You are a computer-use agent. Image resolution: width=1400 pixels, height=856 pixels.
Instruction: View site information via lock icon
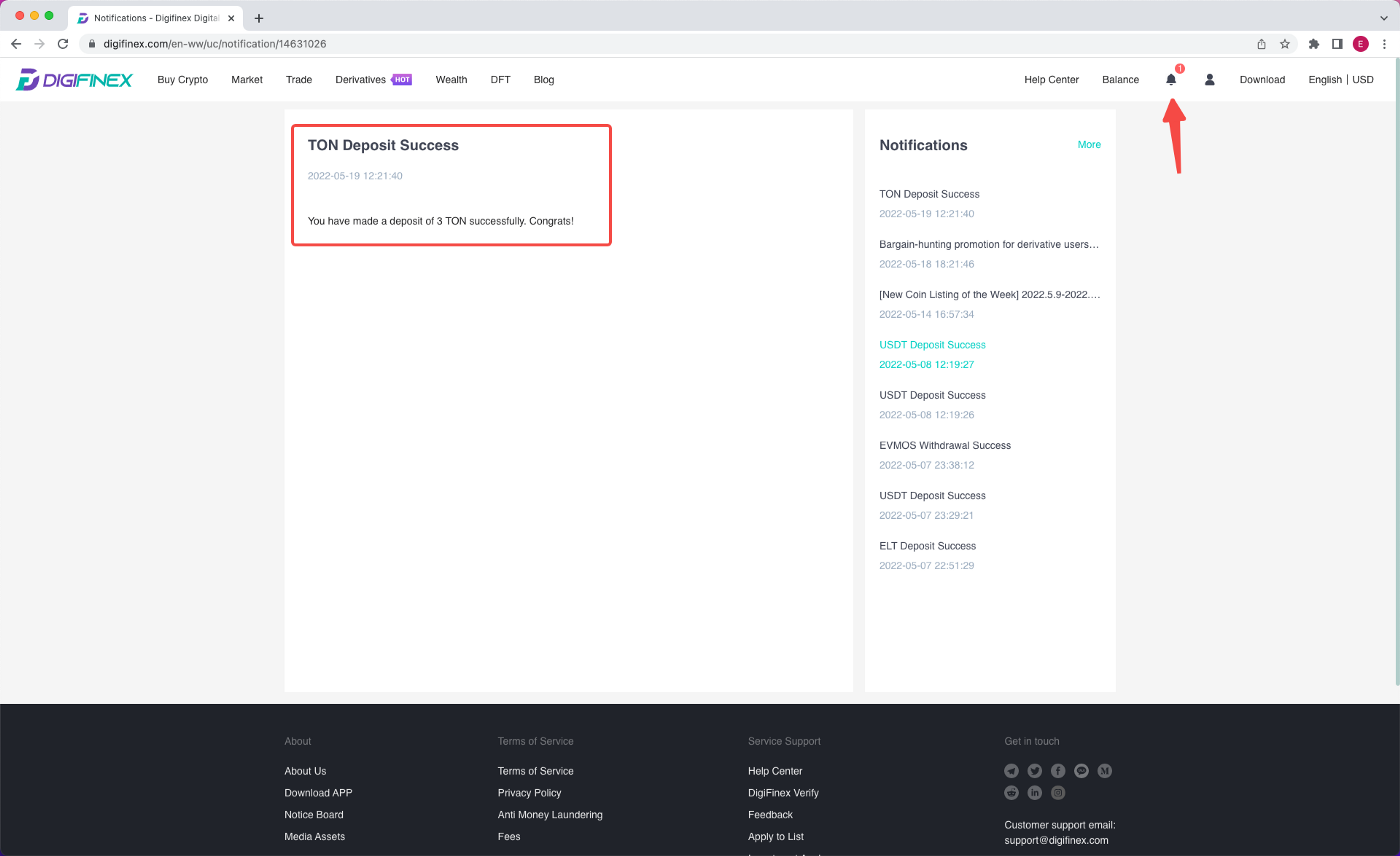[x=91, y=44]
